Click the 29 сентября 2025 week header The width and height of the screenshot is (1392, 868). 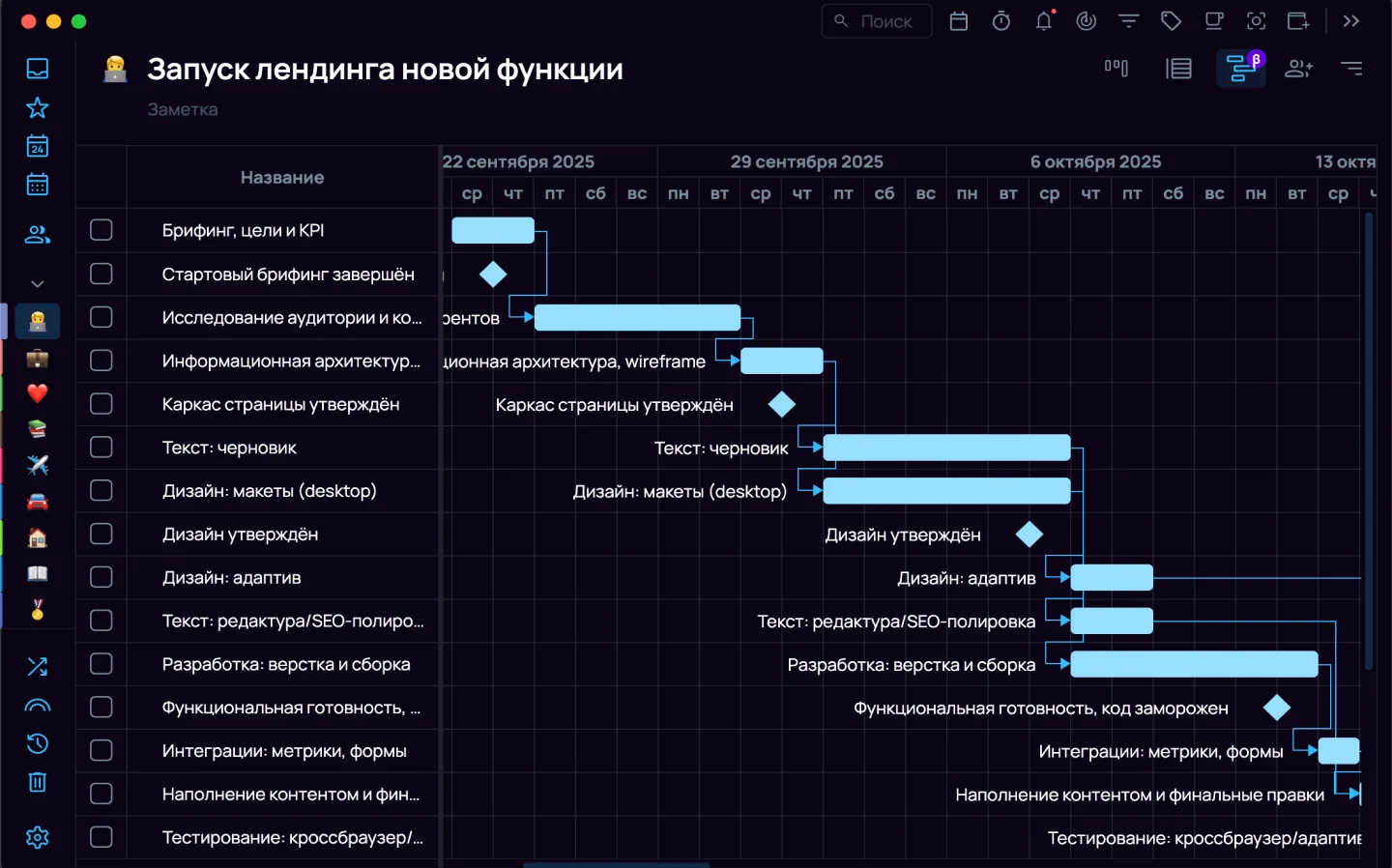(807, 161)
